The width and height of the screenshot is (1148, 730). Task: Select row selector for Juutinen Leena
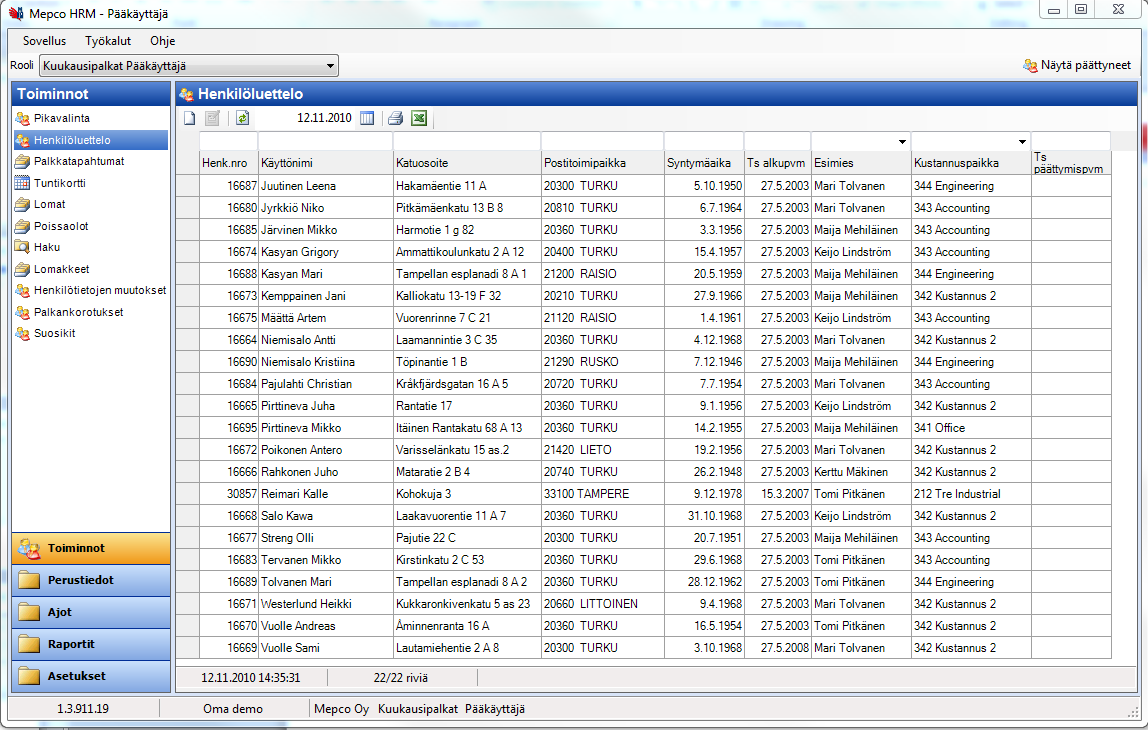(x=187, y=186)
